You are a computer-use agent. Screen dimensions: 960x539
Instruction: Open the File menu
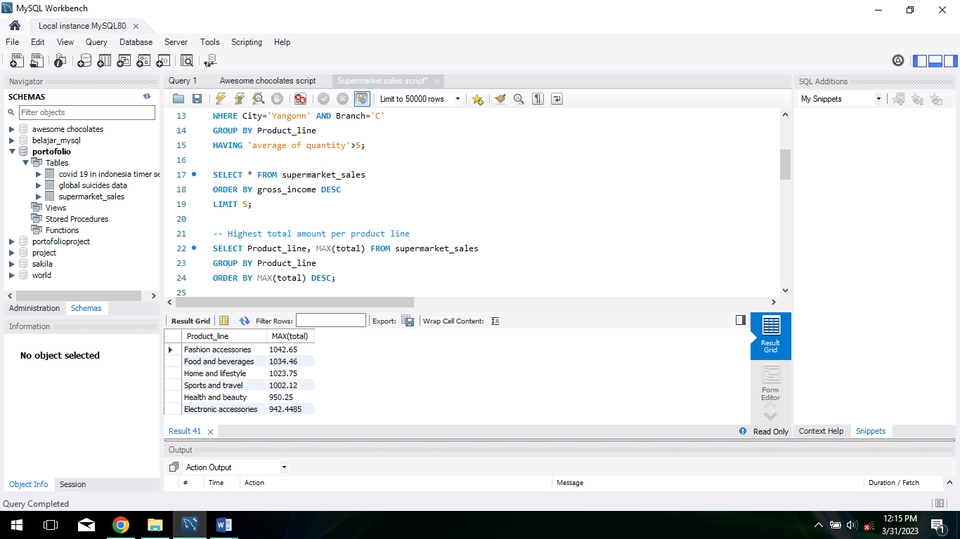coord(12,42)
